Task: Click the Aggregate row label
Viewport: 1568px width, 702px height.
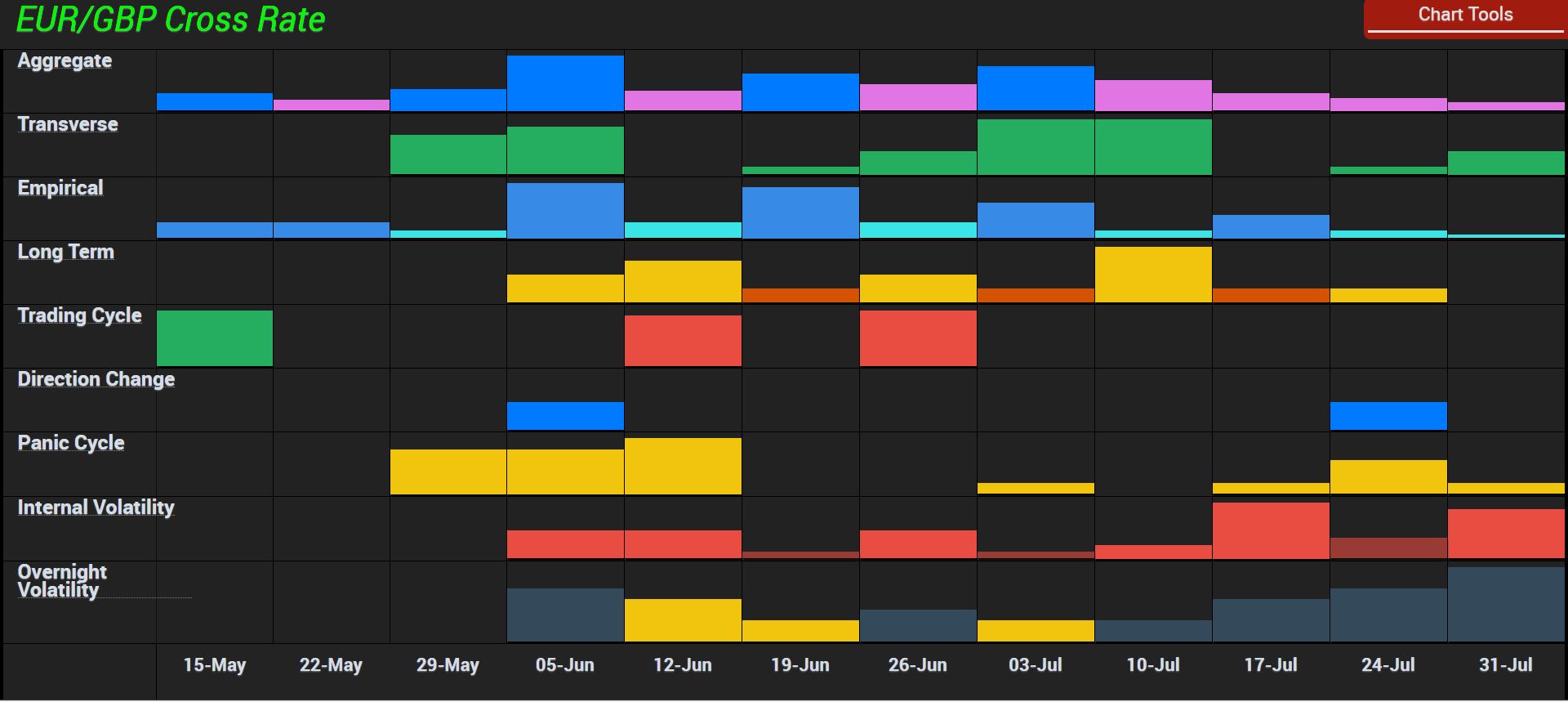Action: pos(65,61)
